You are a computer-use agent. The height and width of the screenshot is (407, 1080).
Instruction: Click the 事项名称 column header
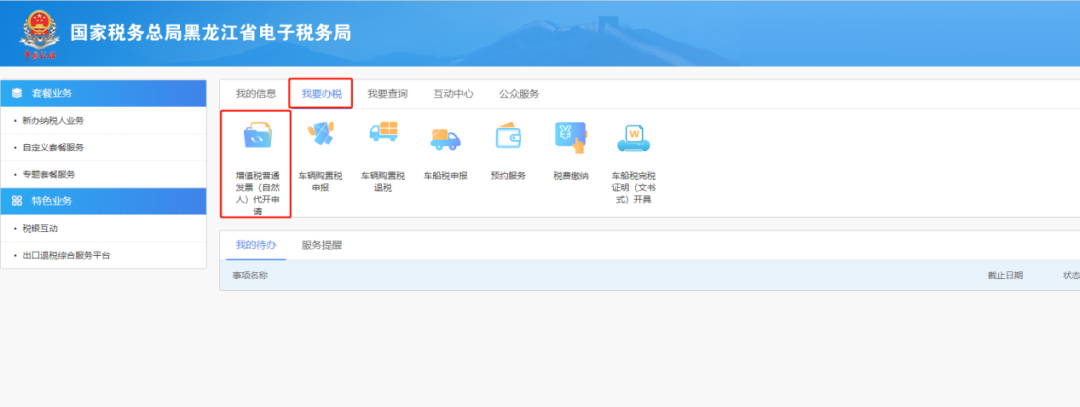[x=250, y=275]
